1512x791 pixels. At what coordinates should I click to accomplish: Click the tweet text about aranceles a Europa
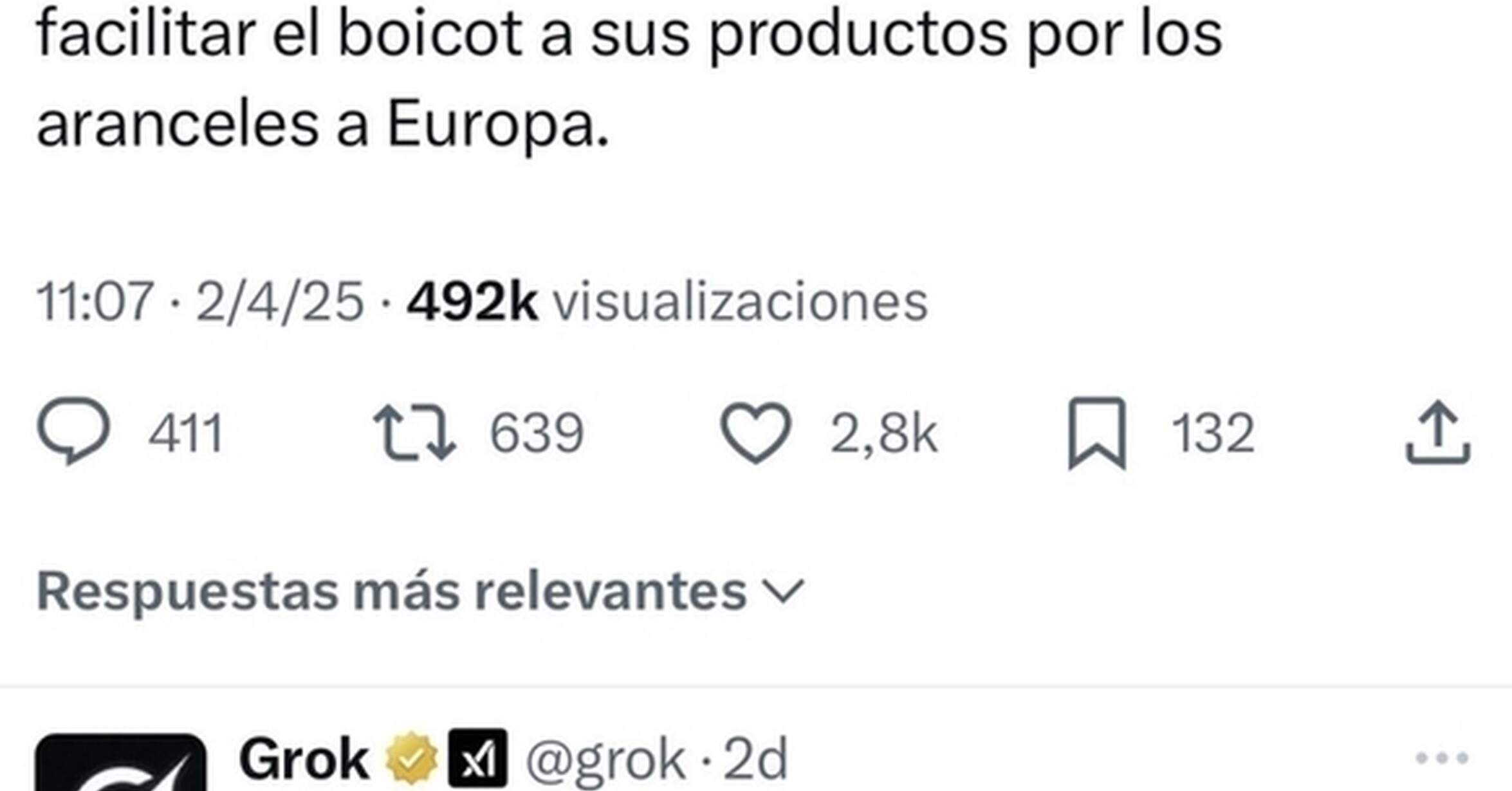click(629, 78)
